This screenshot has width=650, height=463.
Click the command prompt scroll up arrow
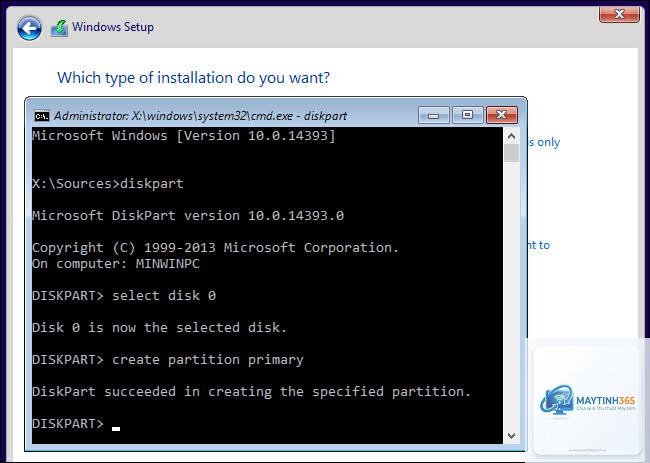pos(512,136)
